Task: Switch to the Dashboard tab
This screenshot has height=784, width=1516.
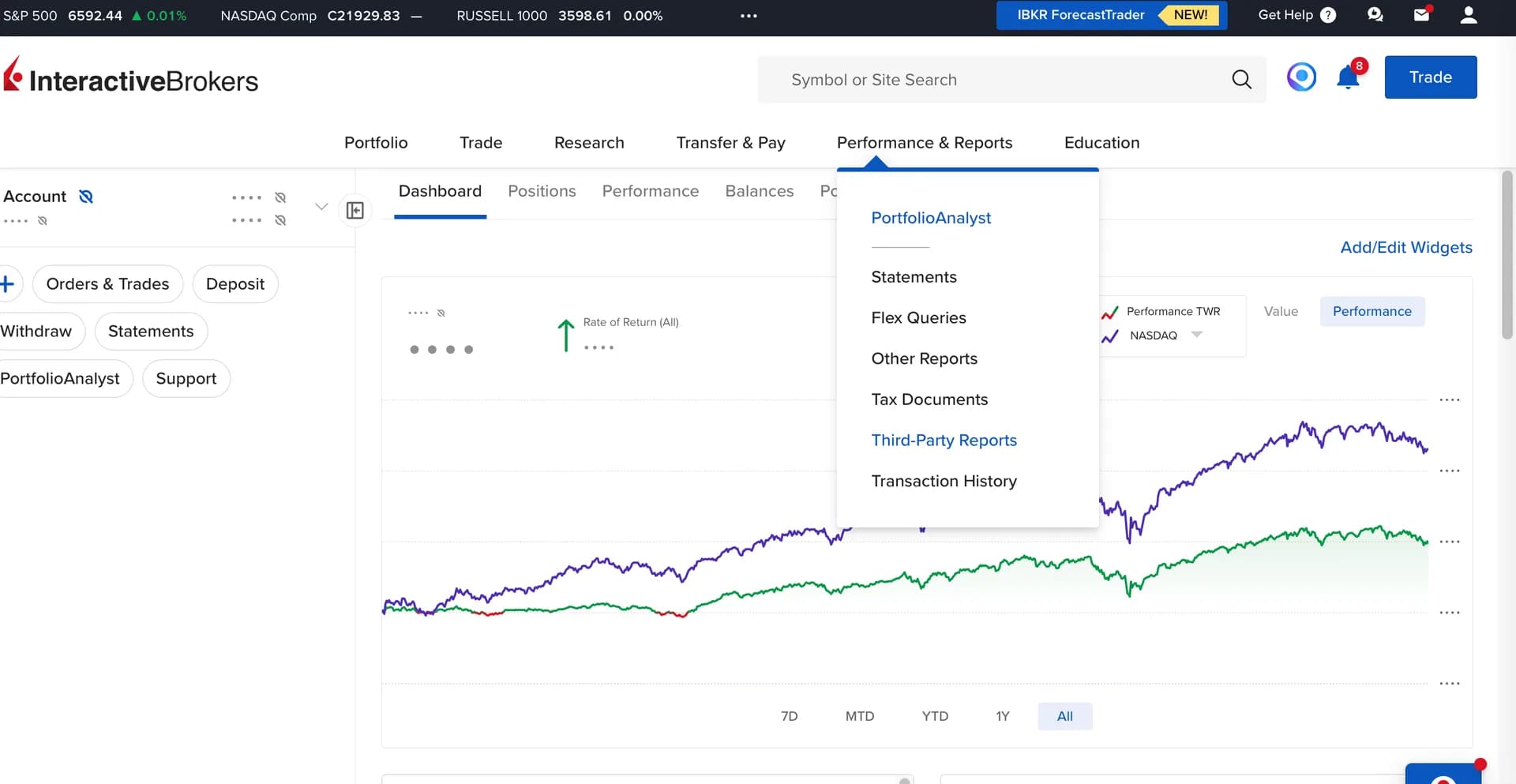Action: (x=440, y=191)
